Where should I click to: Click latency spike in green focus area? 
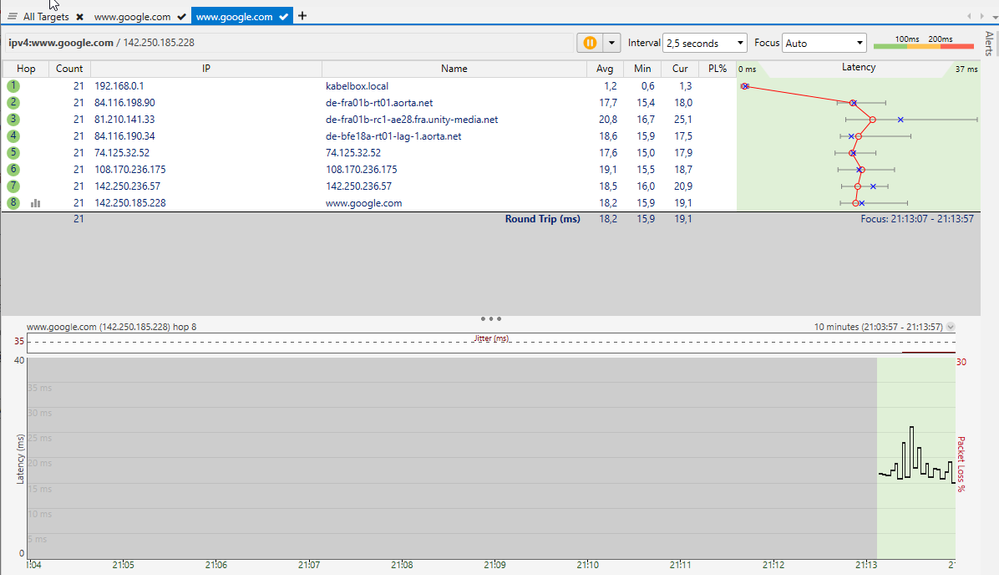tap(912, 446)
